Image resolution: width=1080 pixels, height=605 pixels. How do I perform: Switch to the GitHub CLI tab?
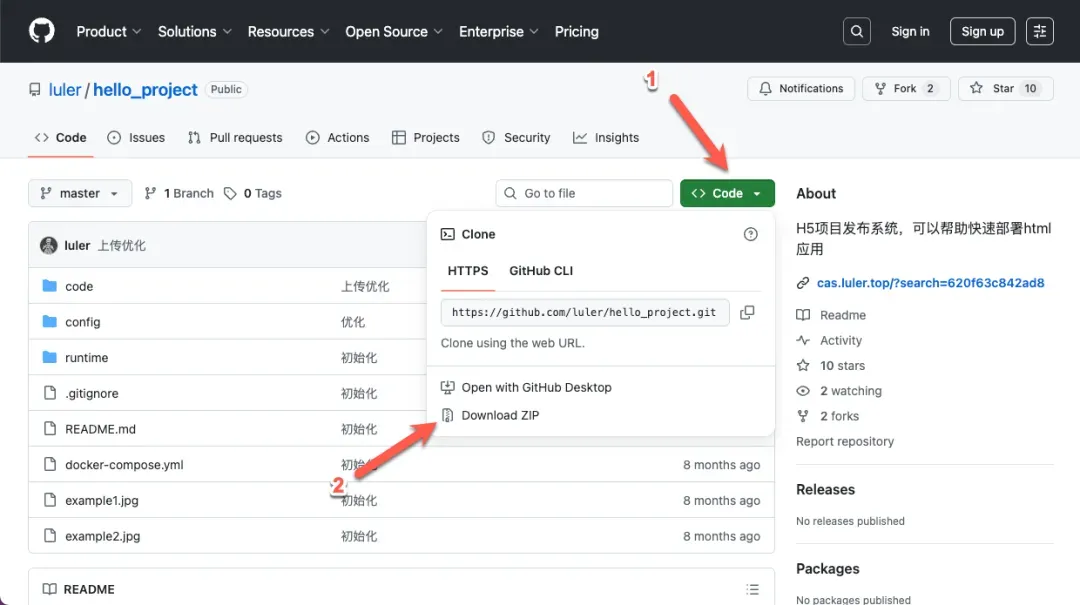click(x=541, y=271)
